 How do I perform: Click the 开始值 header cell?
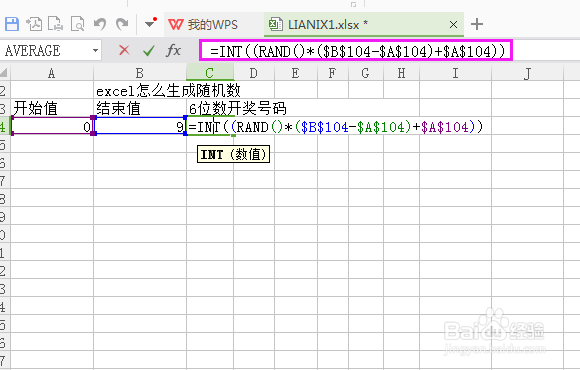point(52,108)
